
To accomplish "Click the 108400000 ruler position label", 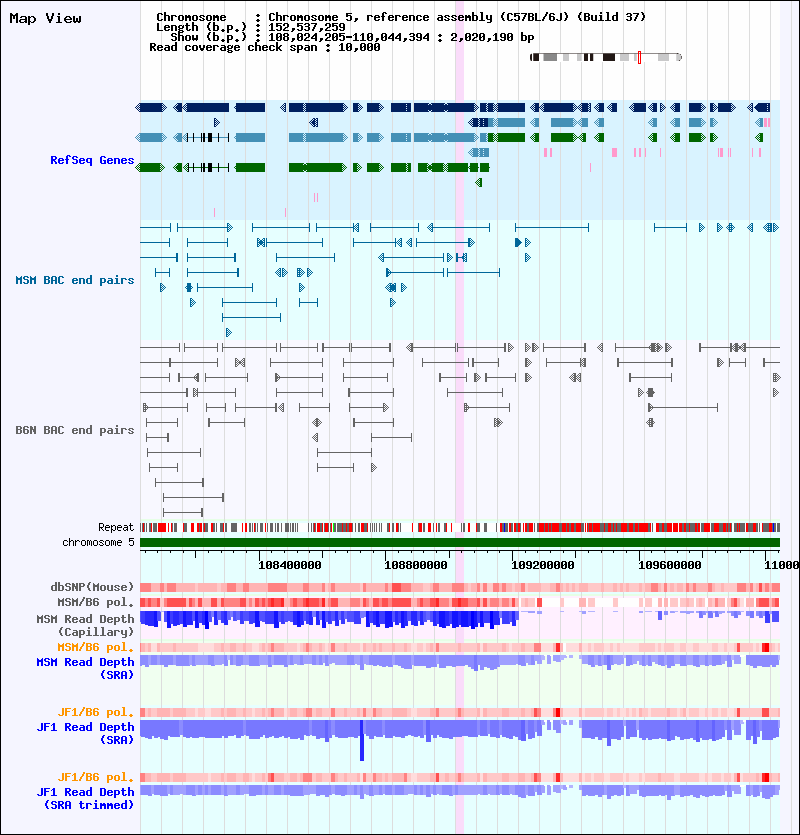I will coord(290,565).
